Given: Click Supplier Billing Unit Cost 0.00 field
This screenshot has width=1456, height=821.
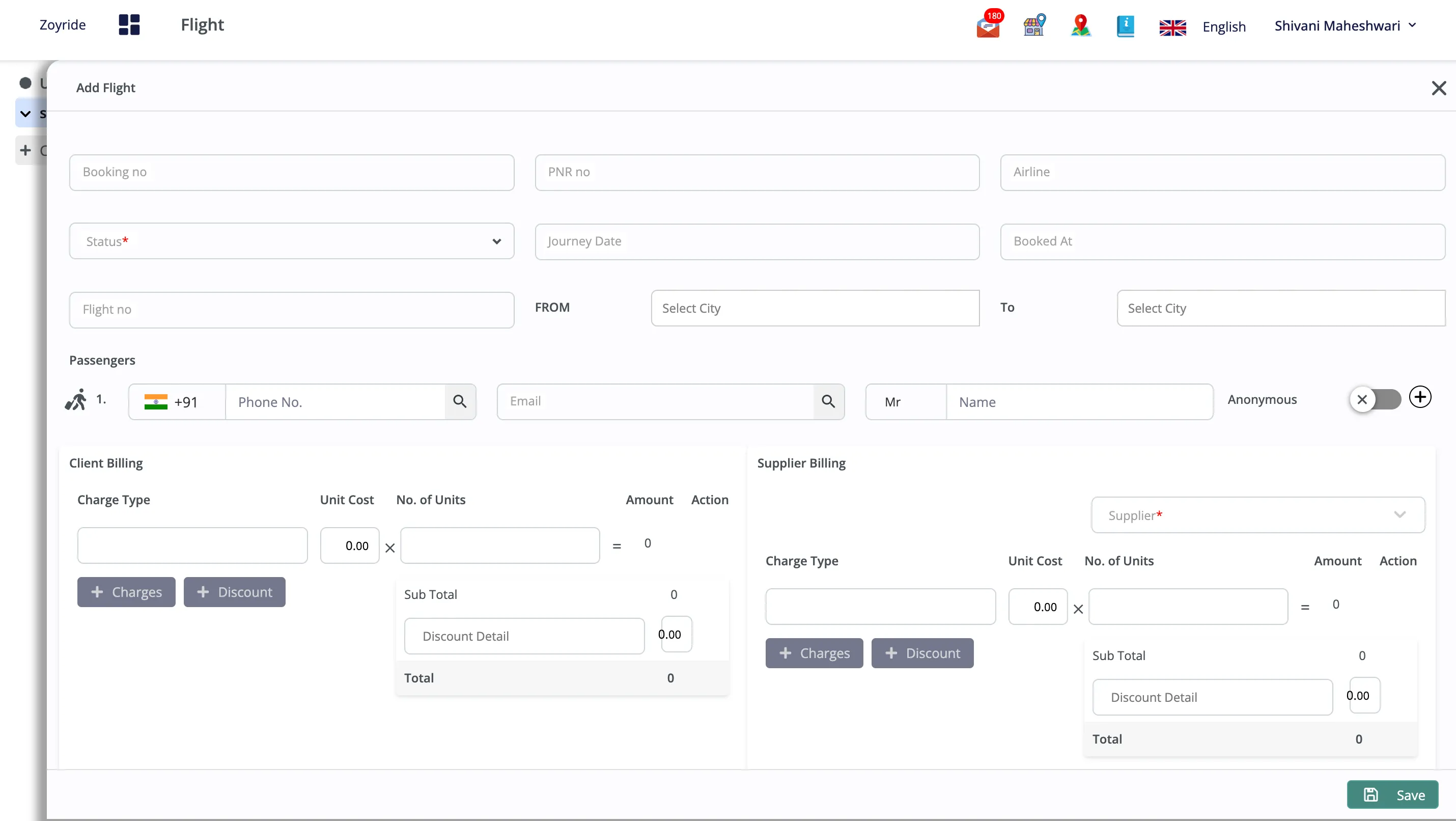Looking at the screenshot, I should point(1038,607).
